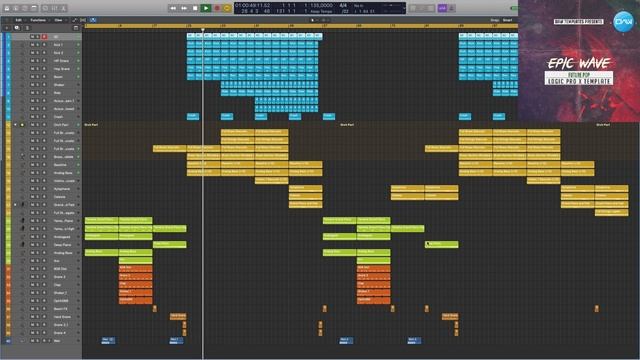This screenshot has height=360, width=640.
Task: Show Global Tracks with the header icon
Action: point(76,28)
